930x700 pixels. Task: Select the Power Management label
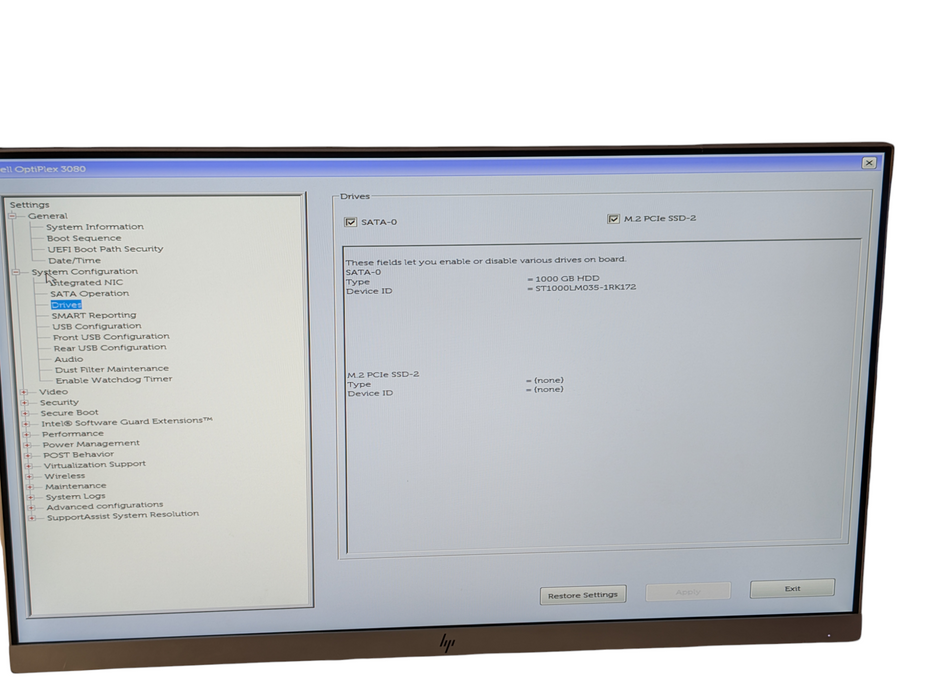(x=91, y=444)
